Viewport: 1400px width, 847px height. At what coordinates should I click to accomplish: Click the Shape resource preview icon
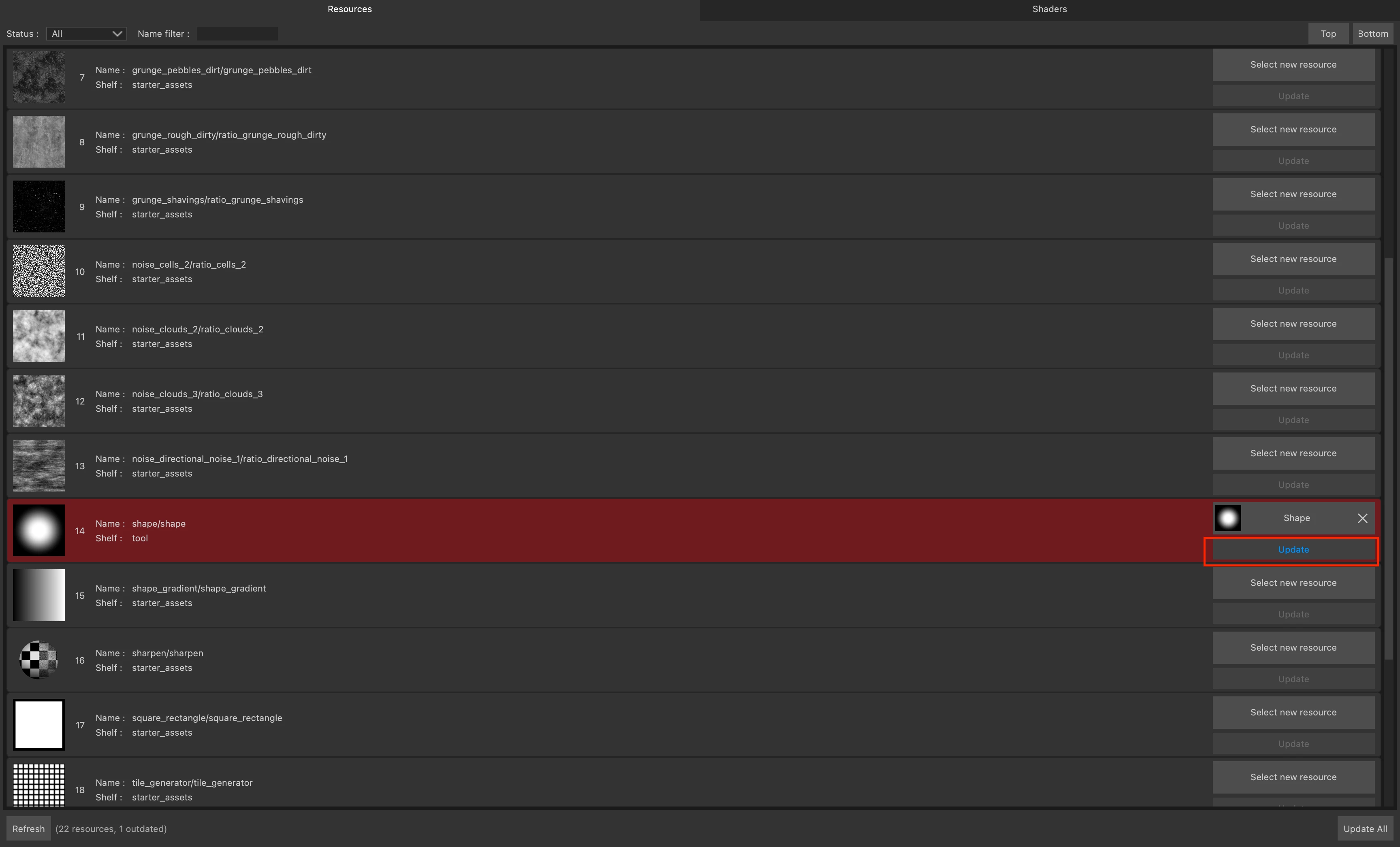tap(1227, 518)
